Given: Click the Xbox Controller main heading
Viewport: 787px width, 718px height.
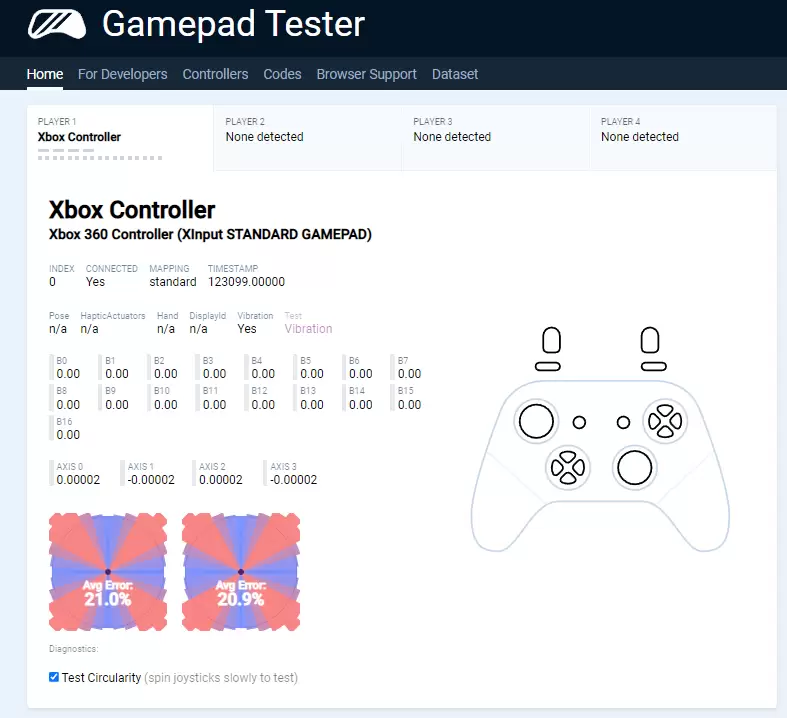Looking at the screenshot, I should click(132, 210).
